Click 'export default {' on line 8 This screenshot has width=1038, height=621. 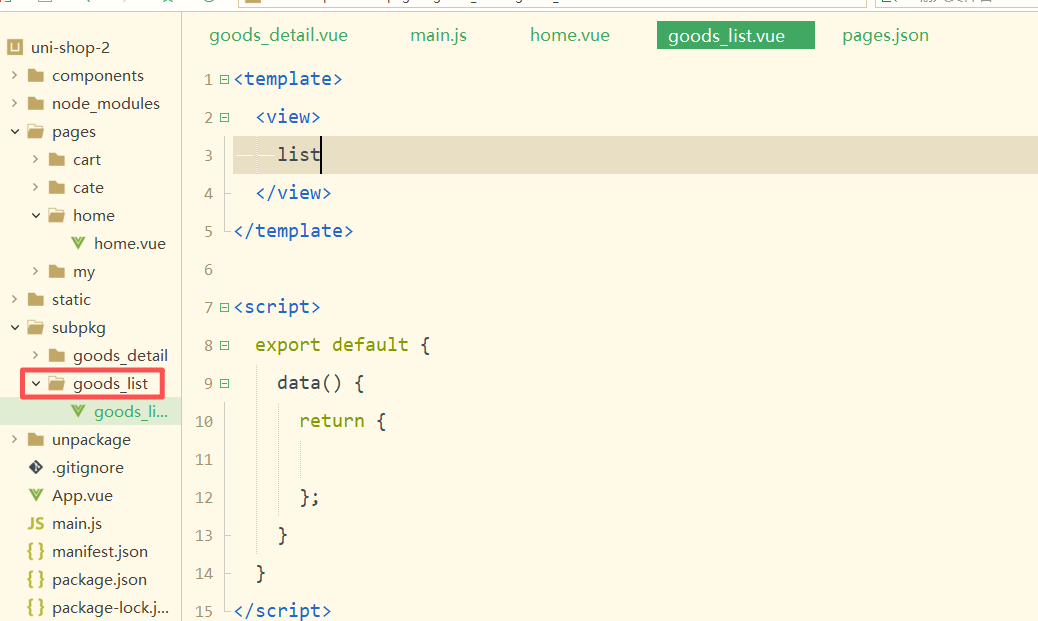point(343,345)
